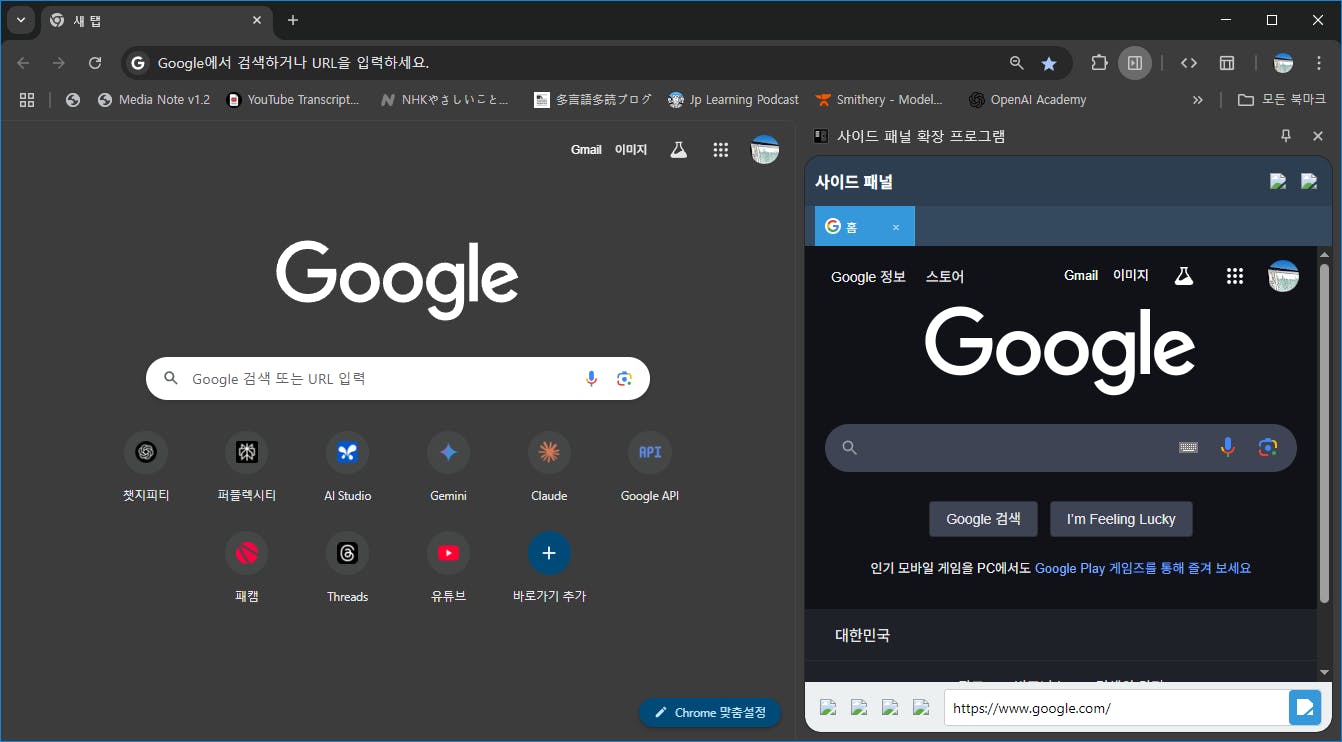Image resolution: width=1342 pixels, height=742 pixels.
Task: Click the I'm Feeling Lucky button
Action: pyautogui.click(x=1121, y=519)
